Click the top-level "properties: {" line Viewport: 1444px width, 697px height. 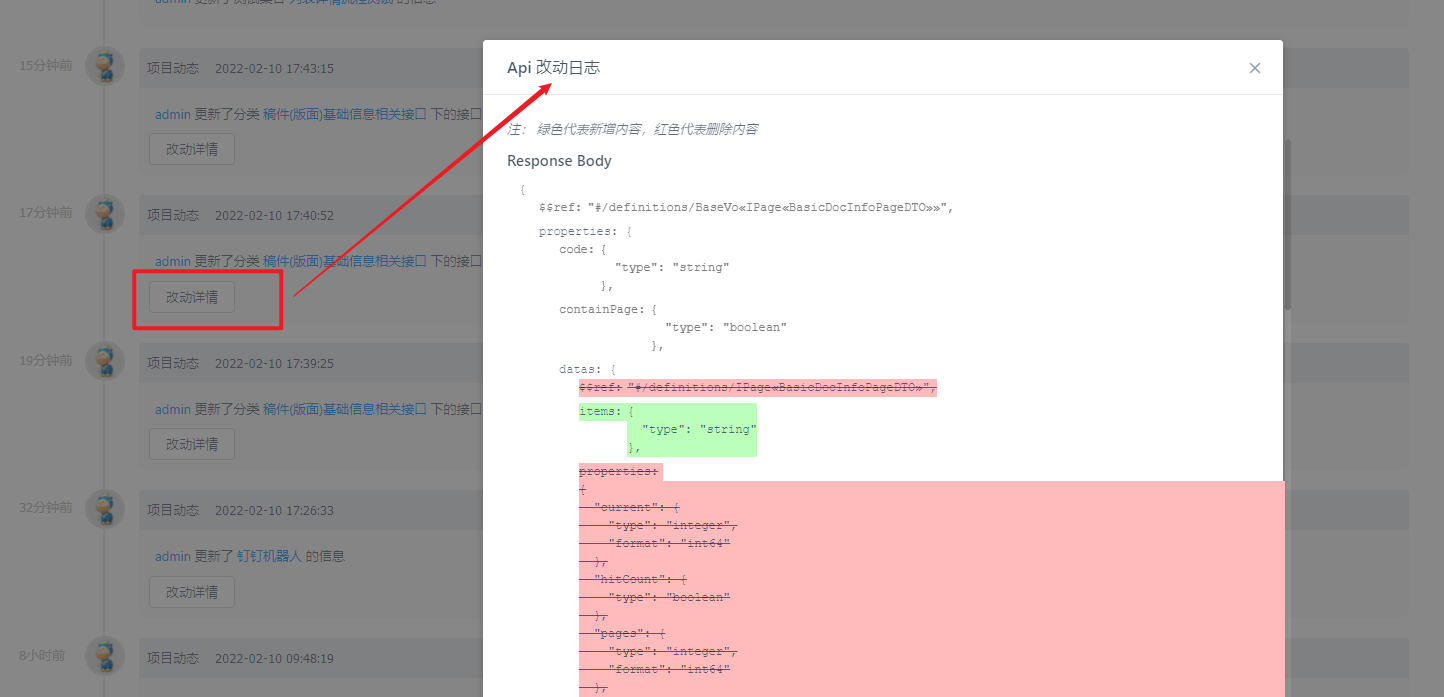point(585,232)
